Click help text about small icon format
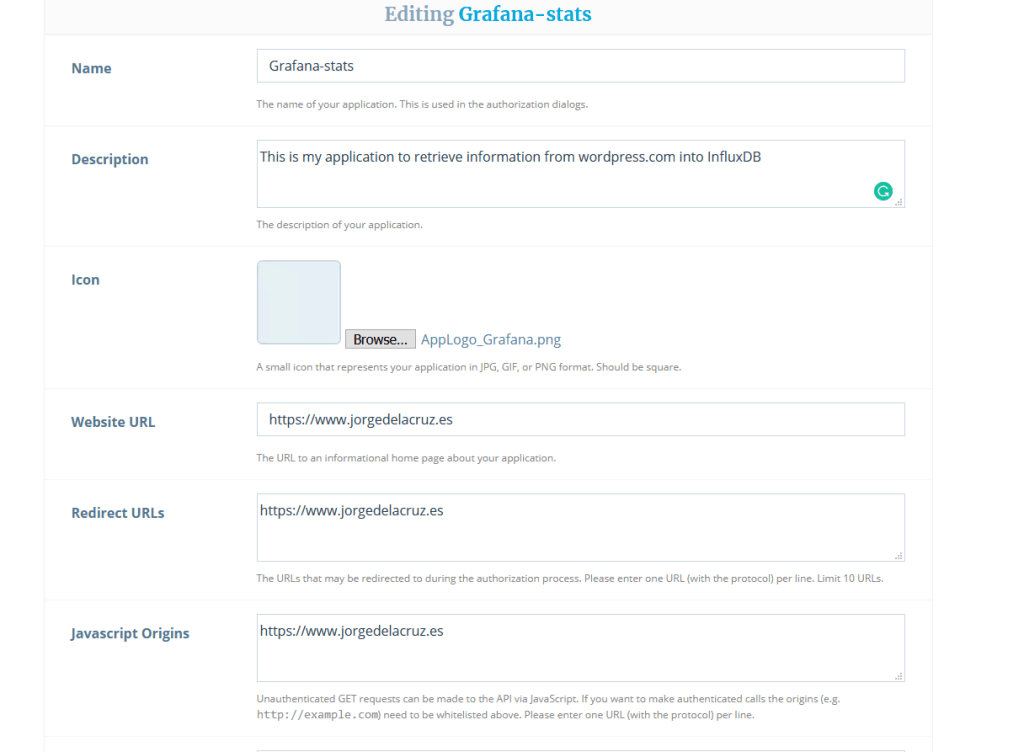This screenshot has width=1024, height=752. pyautogui.click(x=468, y=367)
